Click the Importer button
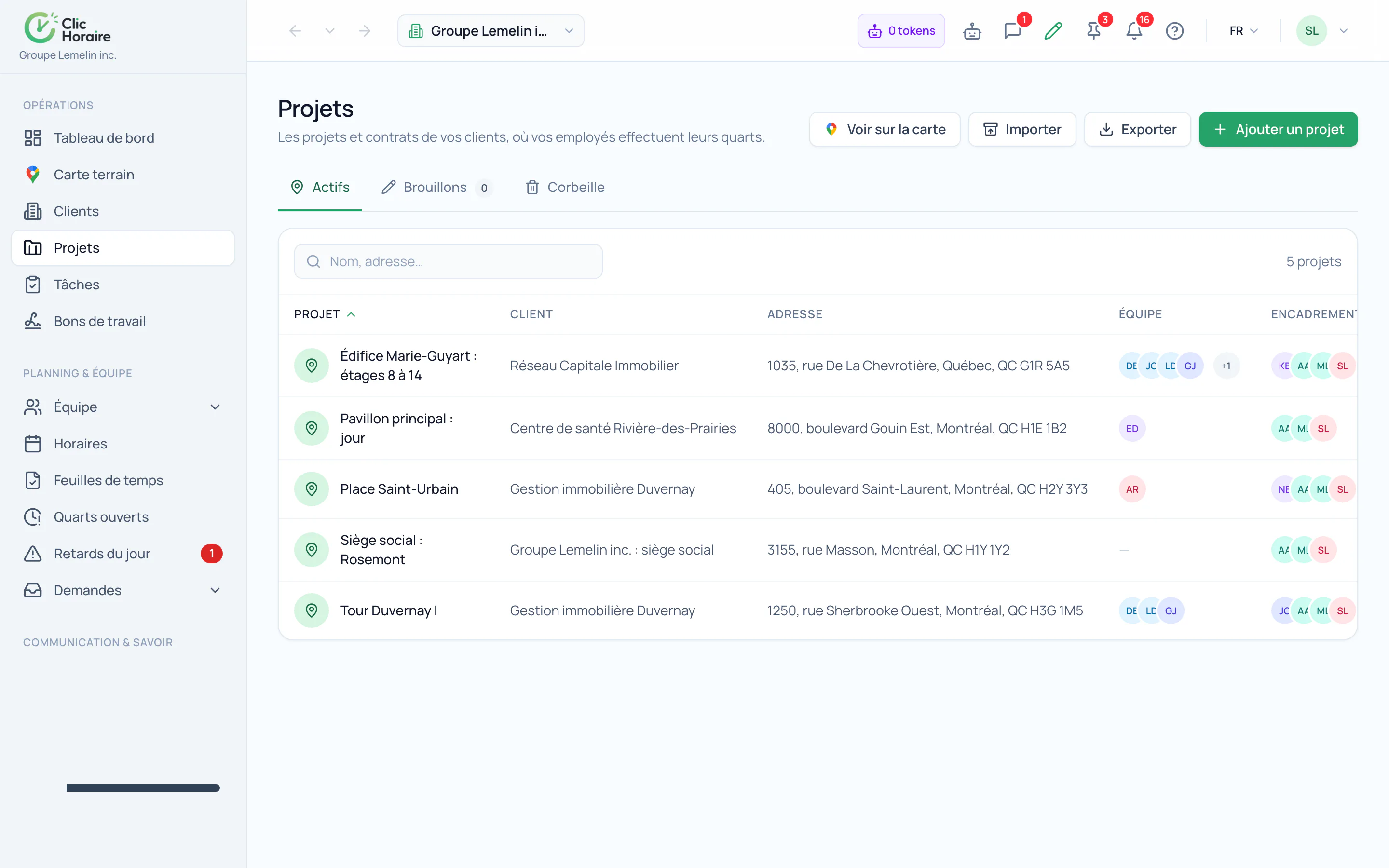 pyautogui.click(x=1021, y=129)
